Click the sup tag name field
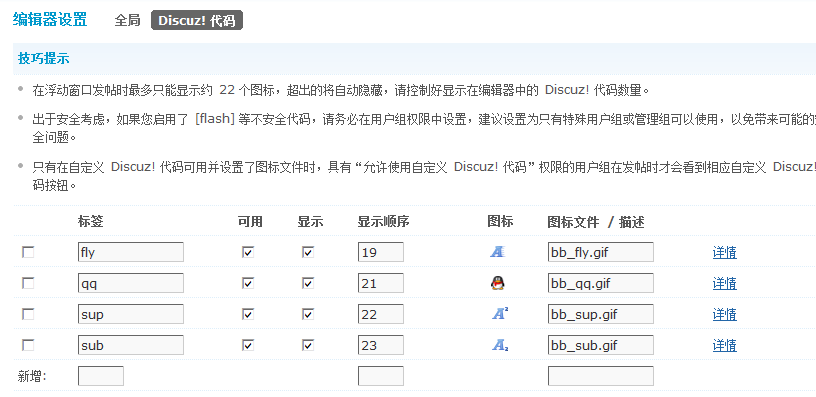 131,314
